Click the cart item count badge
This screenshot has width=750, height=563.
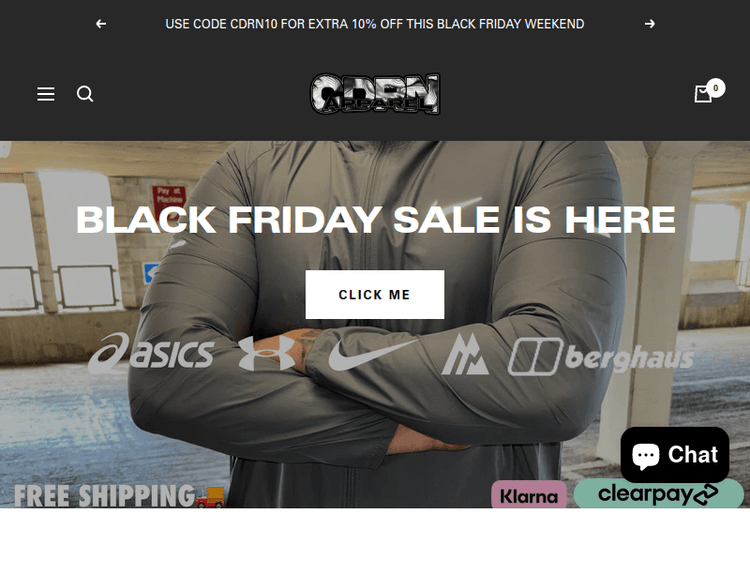click(x=716, y=88)
